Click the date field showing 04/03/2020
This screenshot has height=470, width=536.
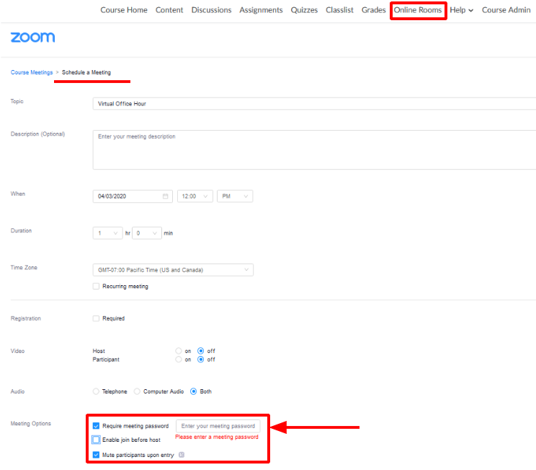coord(132,196)
